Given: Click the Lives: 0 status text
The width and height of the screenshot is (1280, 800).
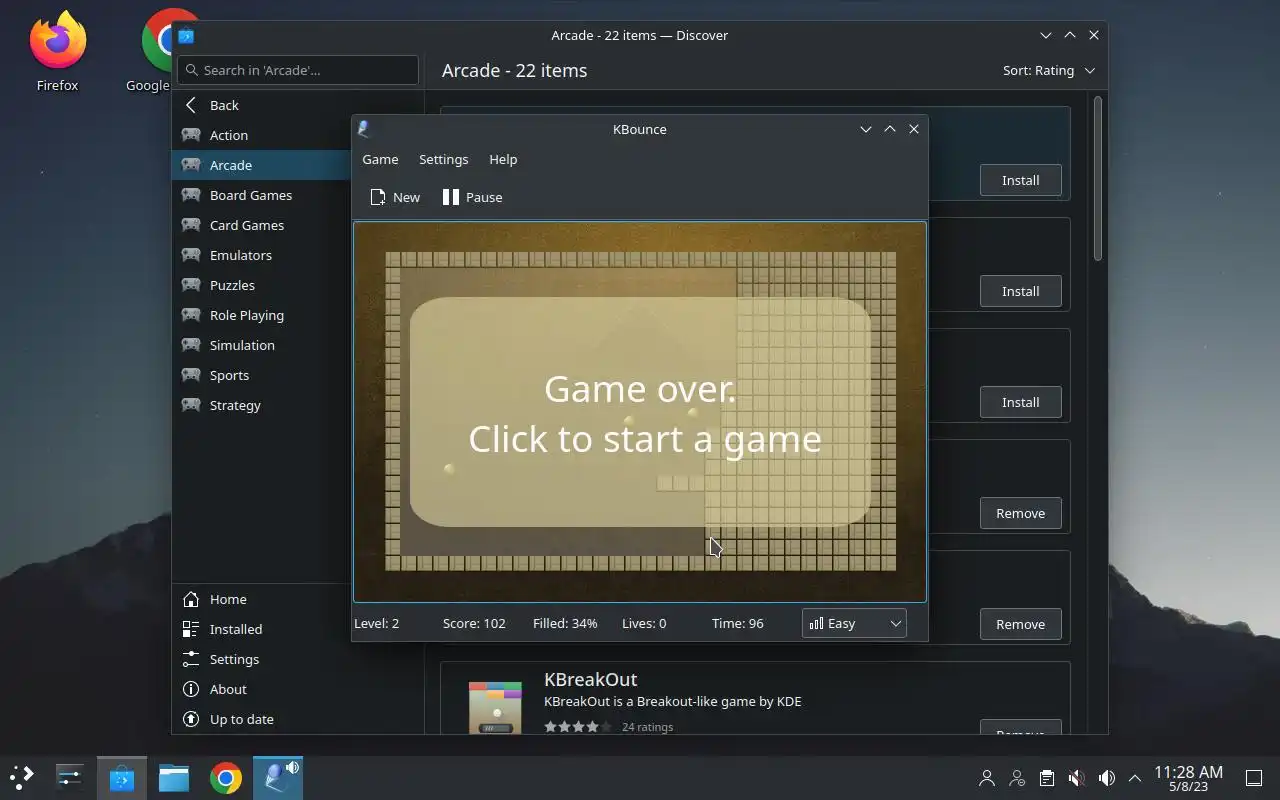Looking at the screenshot, I should tap(644, 623).
